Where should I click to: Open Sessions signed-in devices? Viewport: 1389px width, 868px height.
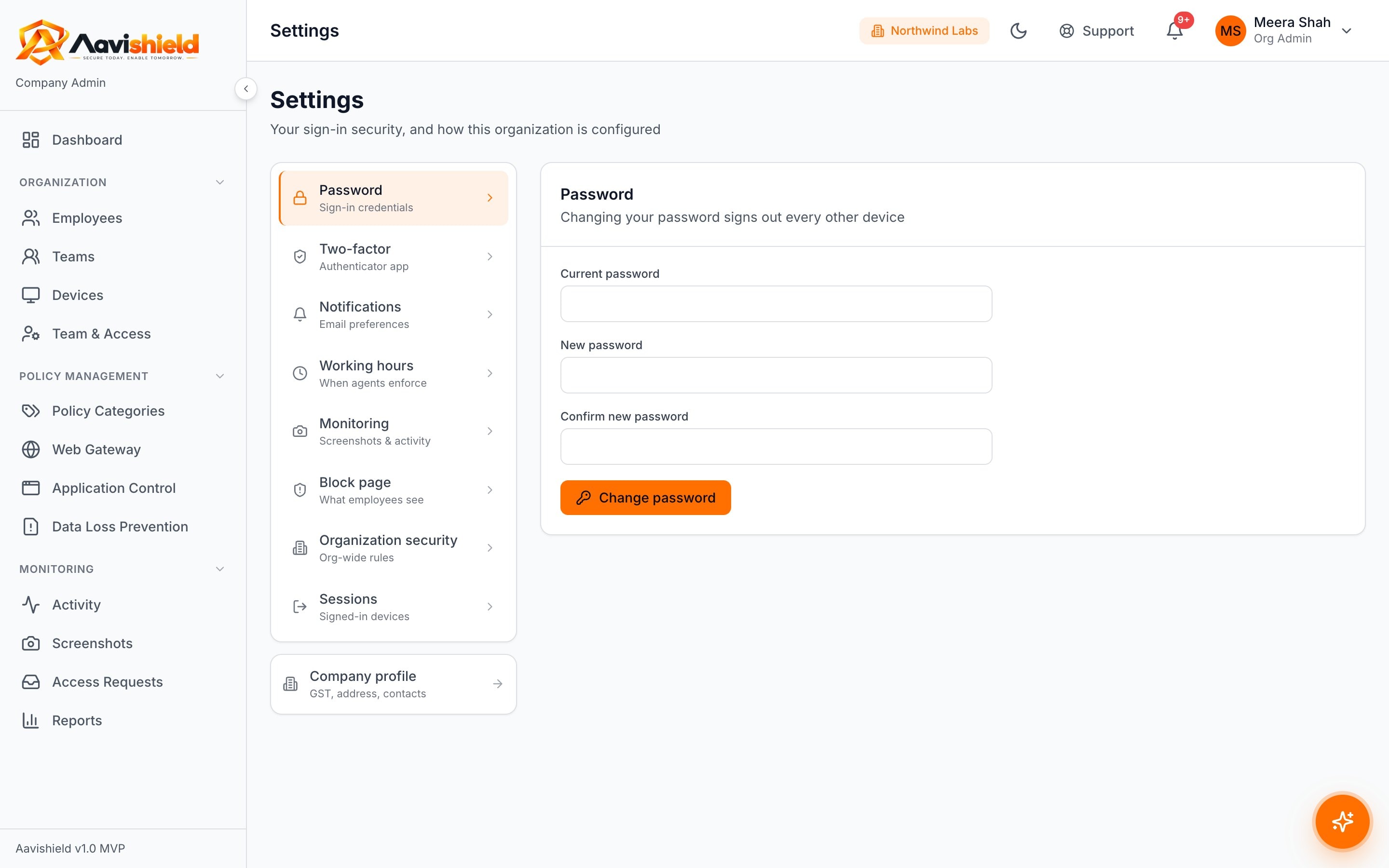394,607
